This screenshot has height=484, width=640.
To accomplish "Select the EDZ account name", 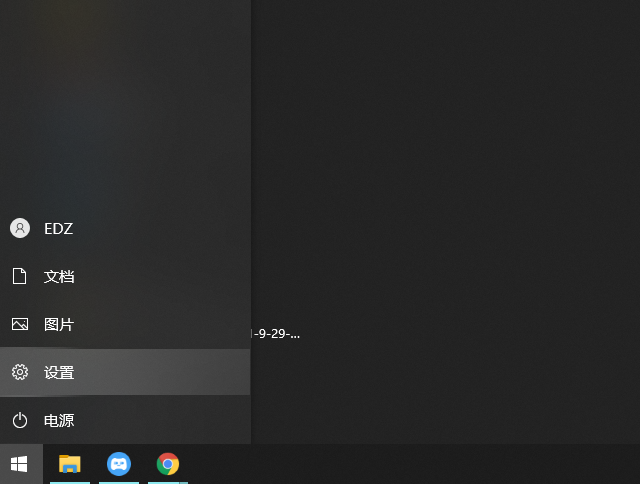I will (58, 228).
